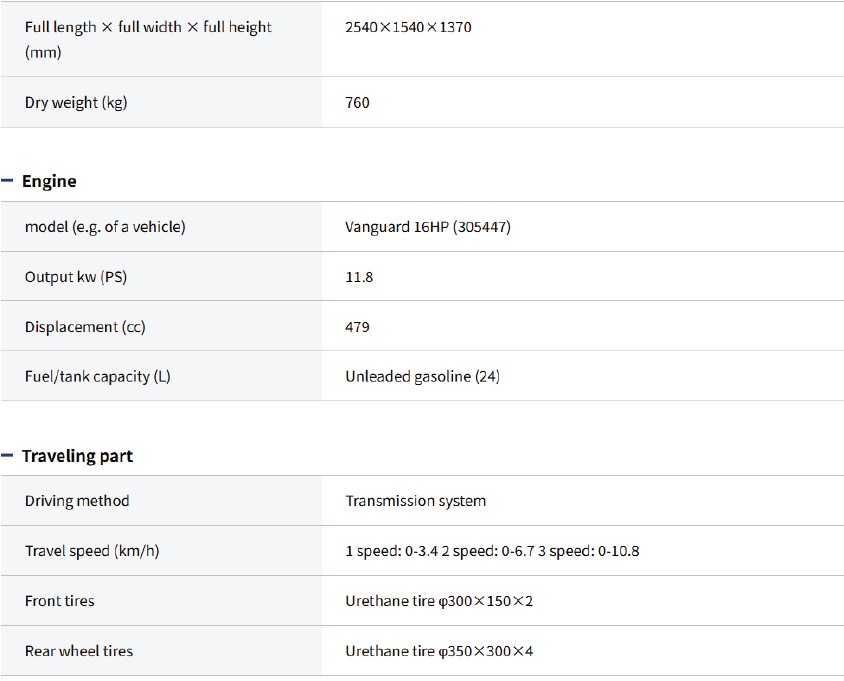The image size is (844, 681).
Task: Click the Engine section heading
Action: (49, 181)
